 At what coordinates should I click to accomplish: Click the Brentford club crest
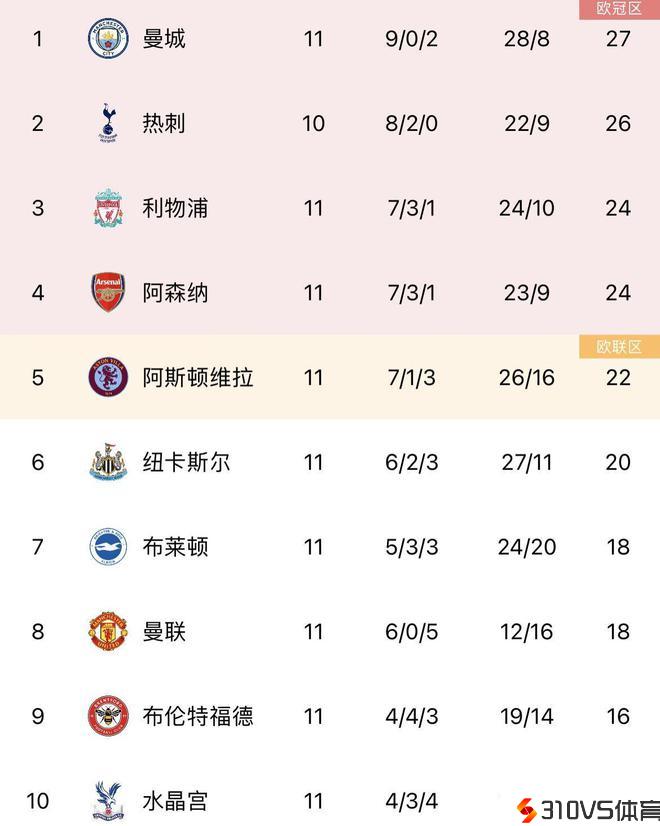pos(107,716)
